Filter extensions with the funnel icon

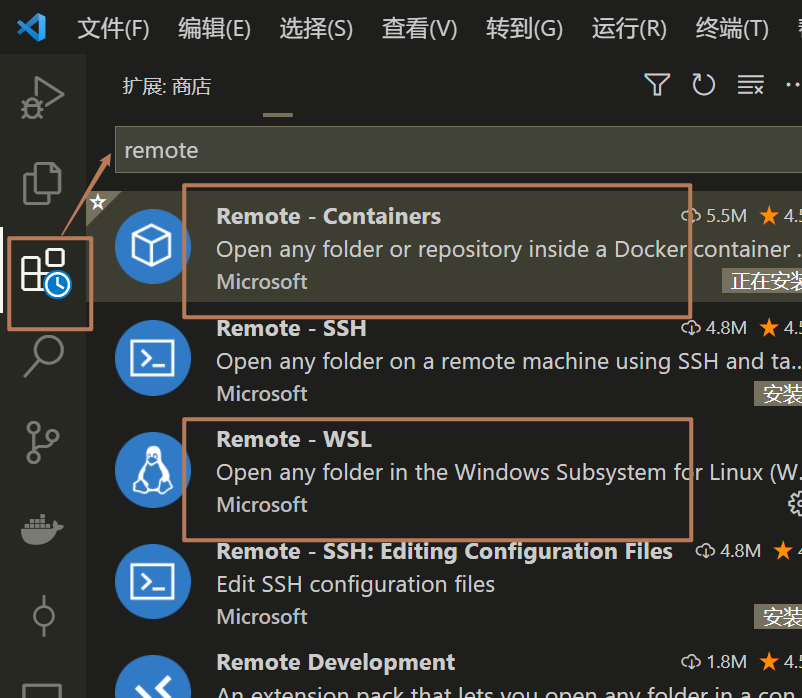(657, 84)
